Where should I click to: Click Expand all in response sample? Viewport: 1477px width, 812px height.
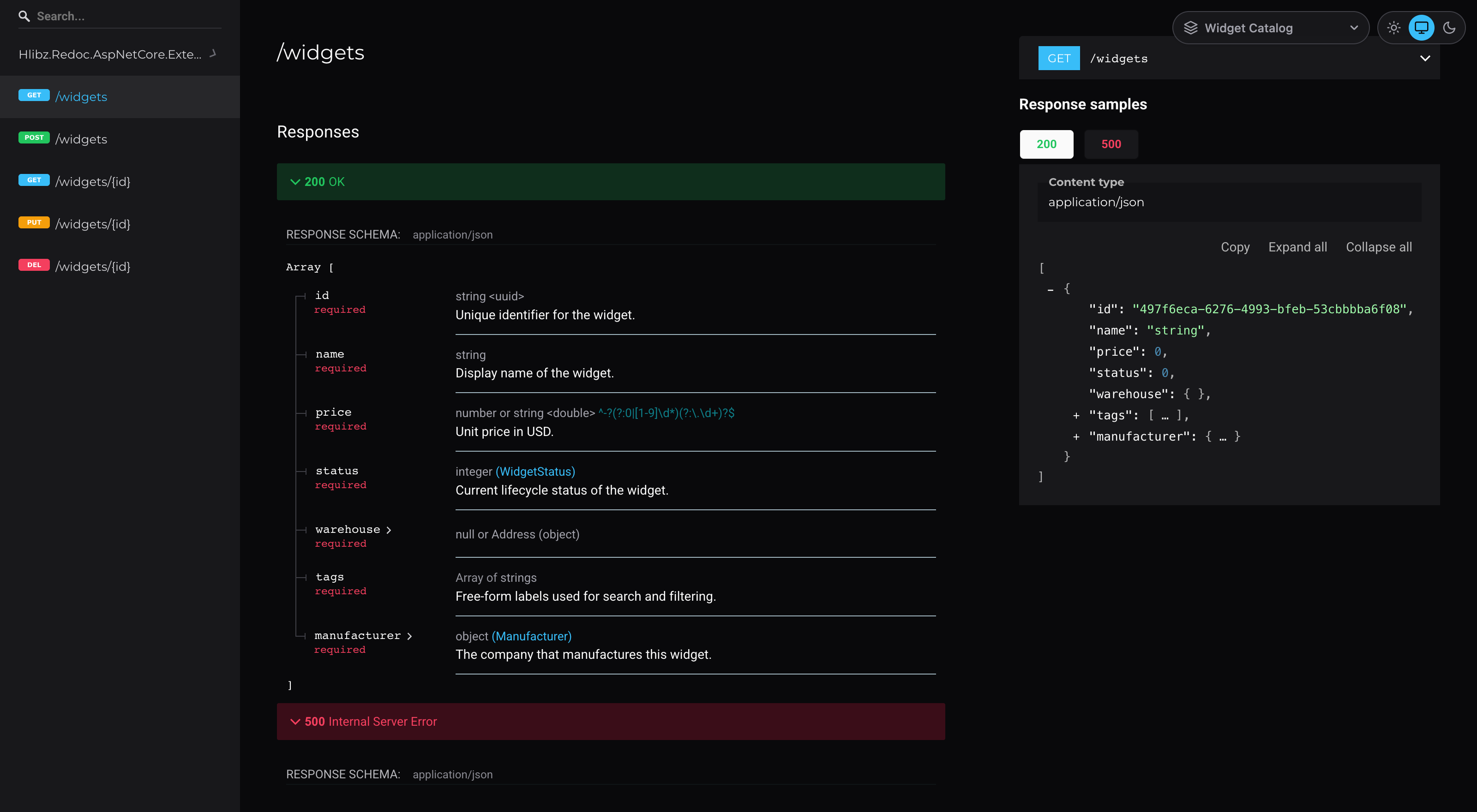1297,247
